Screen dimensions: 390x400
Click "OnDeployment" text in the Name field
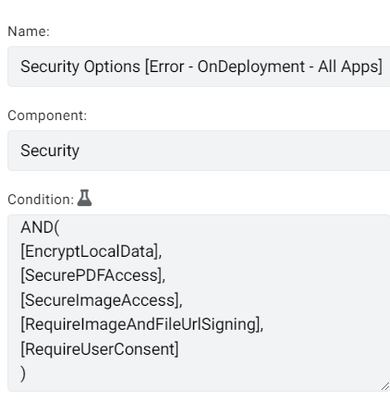251,67
